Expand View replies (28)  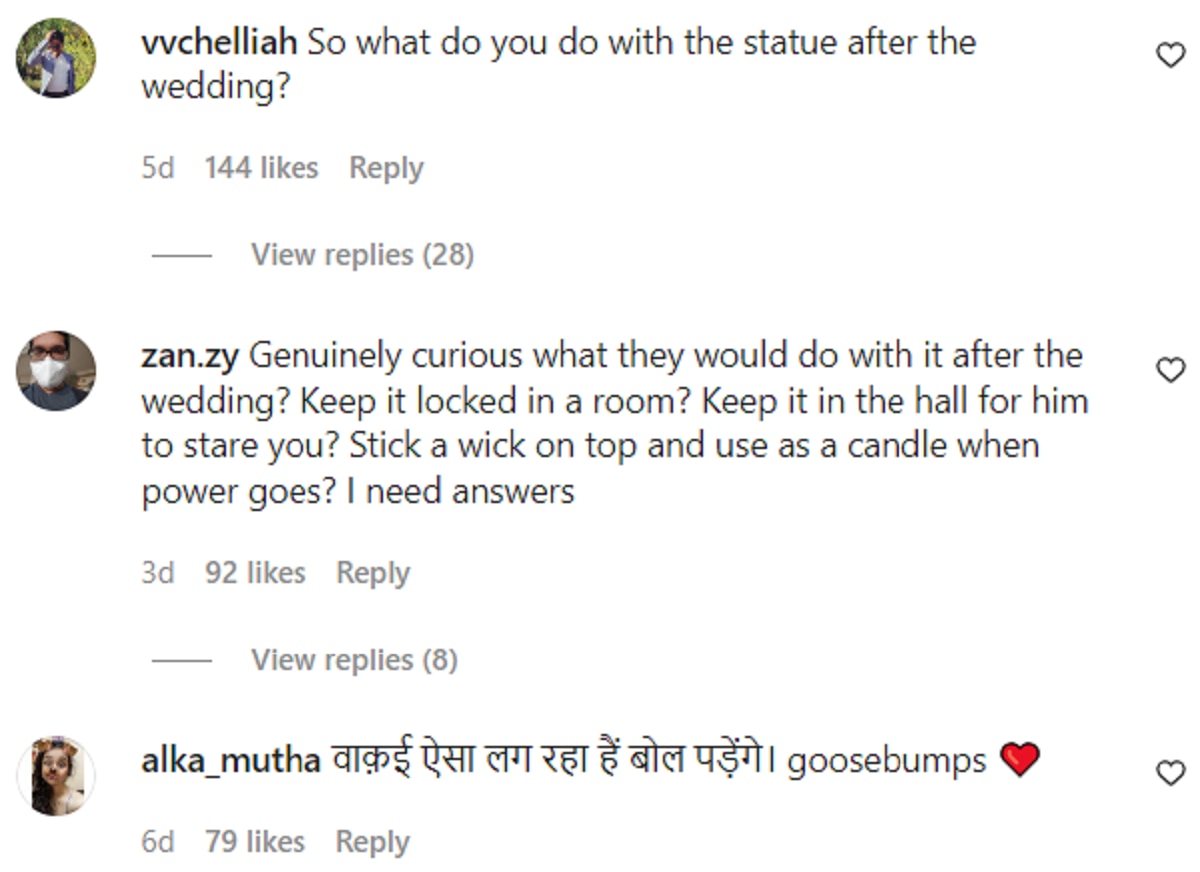click(362, 255)
